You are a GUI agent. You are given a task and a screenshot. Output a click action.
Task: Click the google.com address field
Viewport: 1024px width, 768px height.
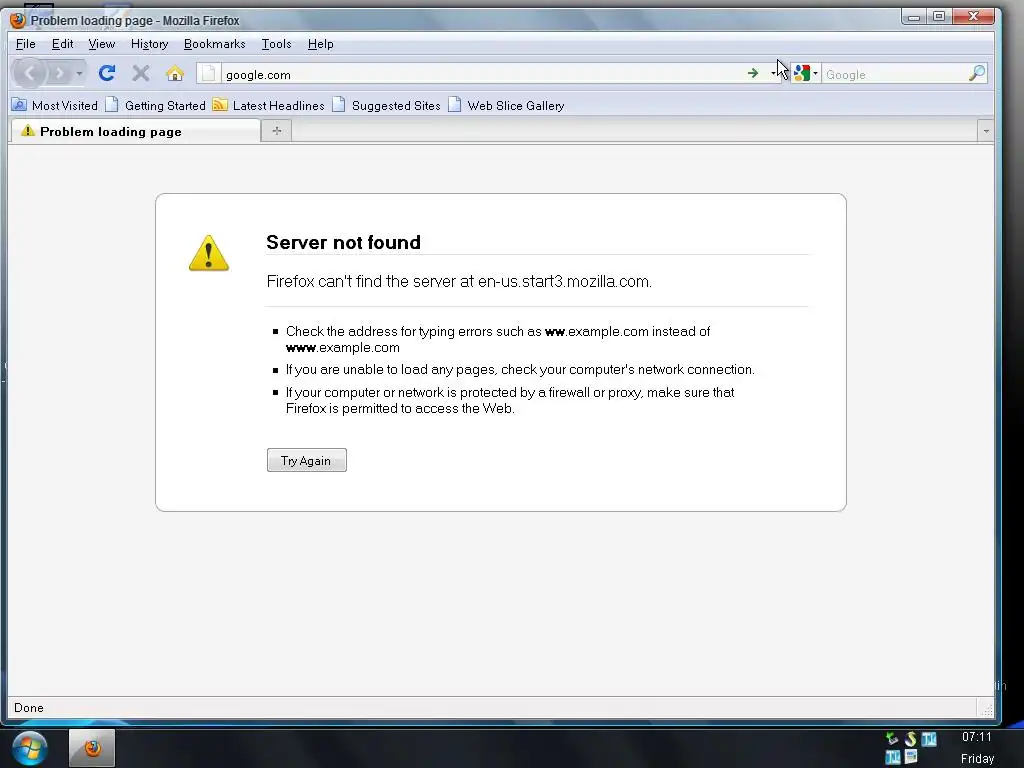coord(482,74)
